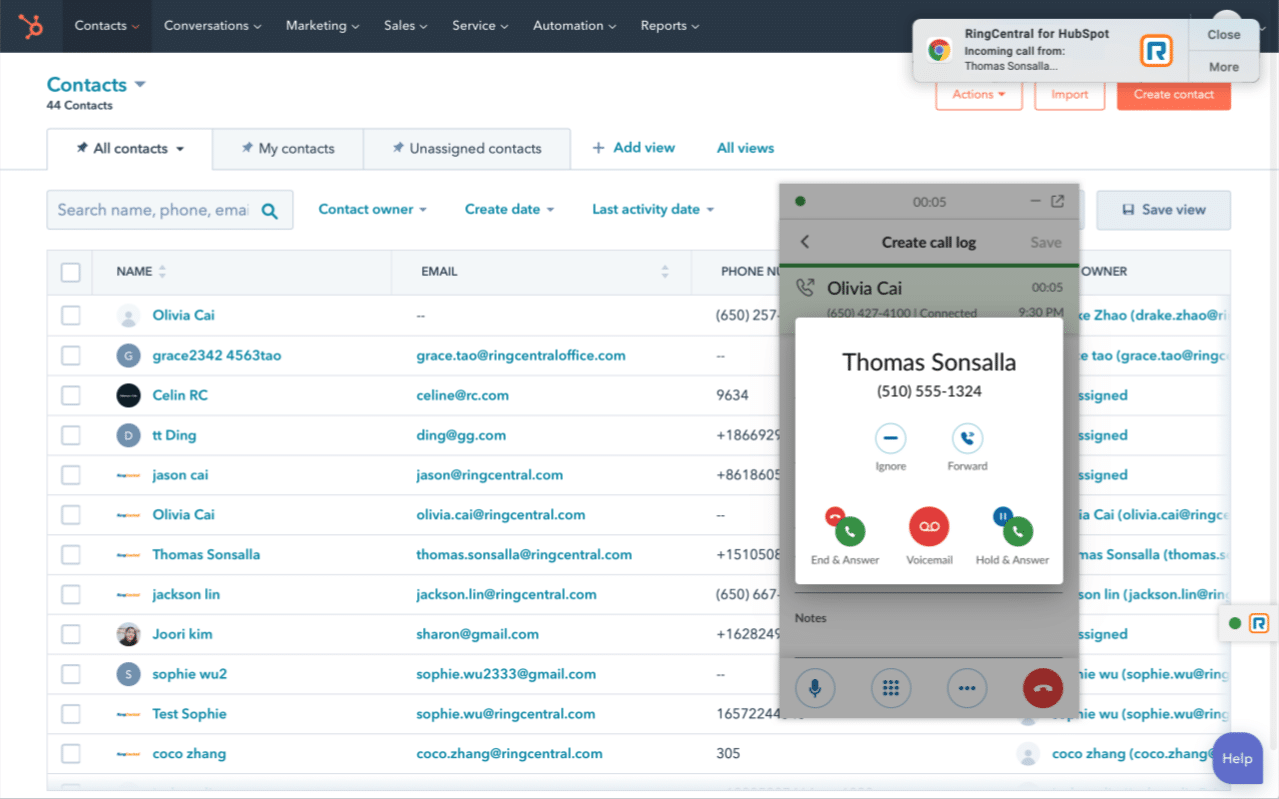Click the contact search field
1279x799 pixels.
click(x=153, y=210)
